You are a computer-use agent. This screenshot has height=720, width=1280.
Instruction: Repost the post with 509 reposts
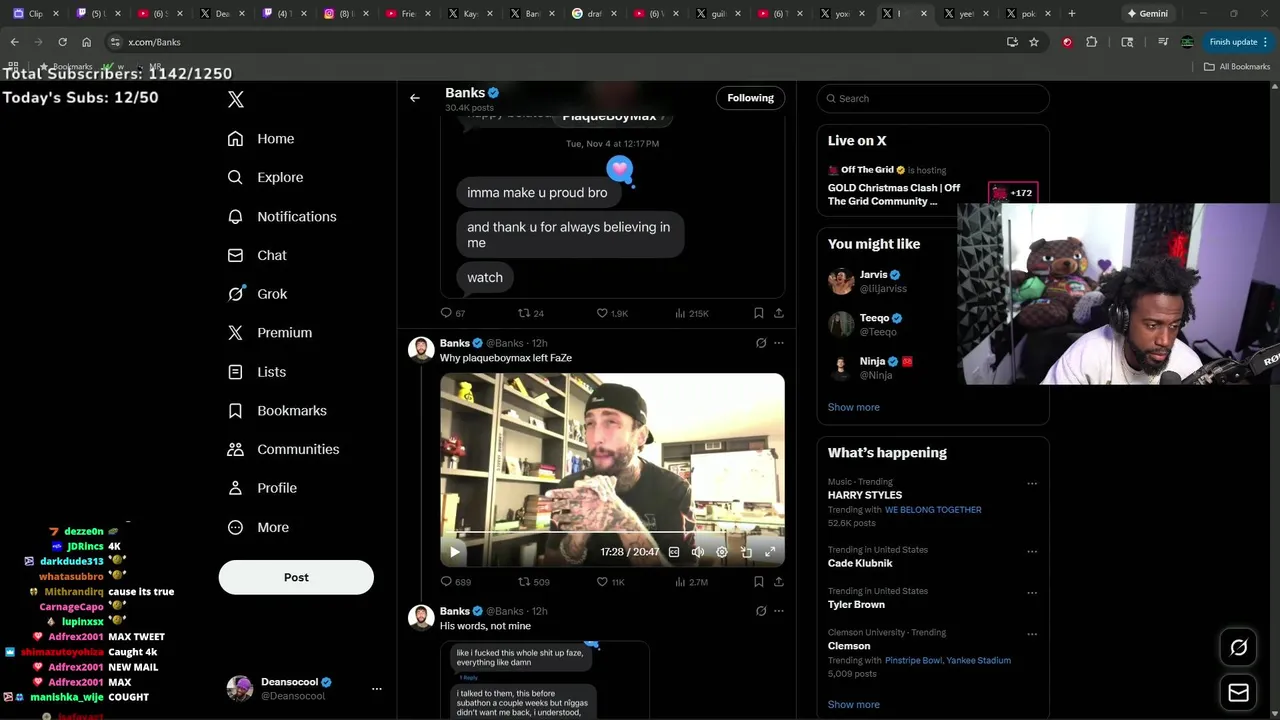pyautogui.click(x=533, y=582)
